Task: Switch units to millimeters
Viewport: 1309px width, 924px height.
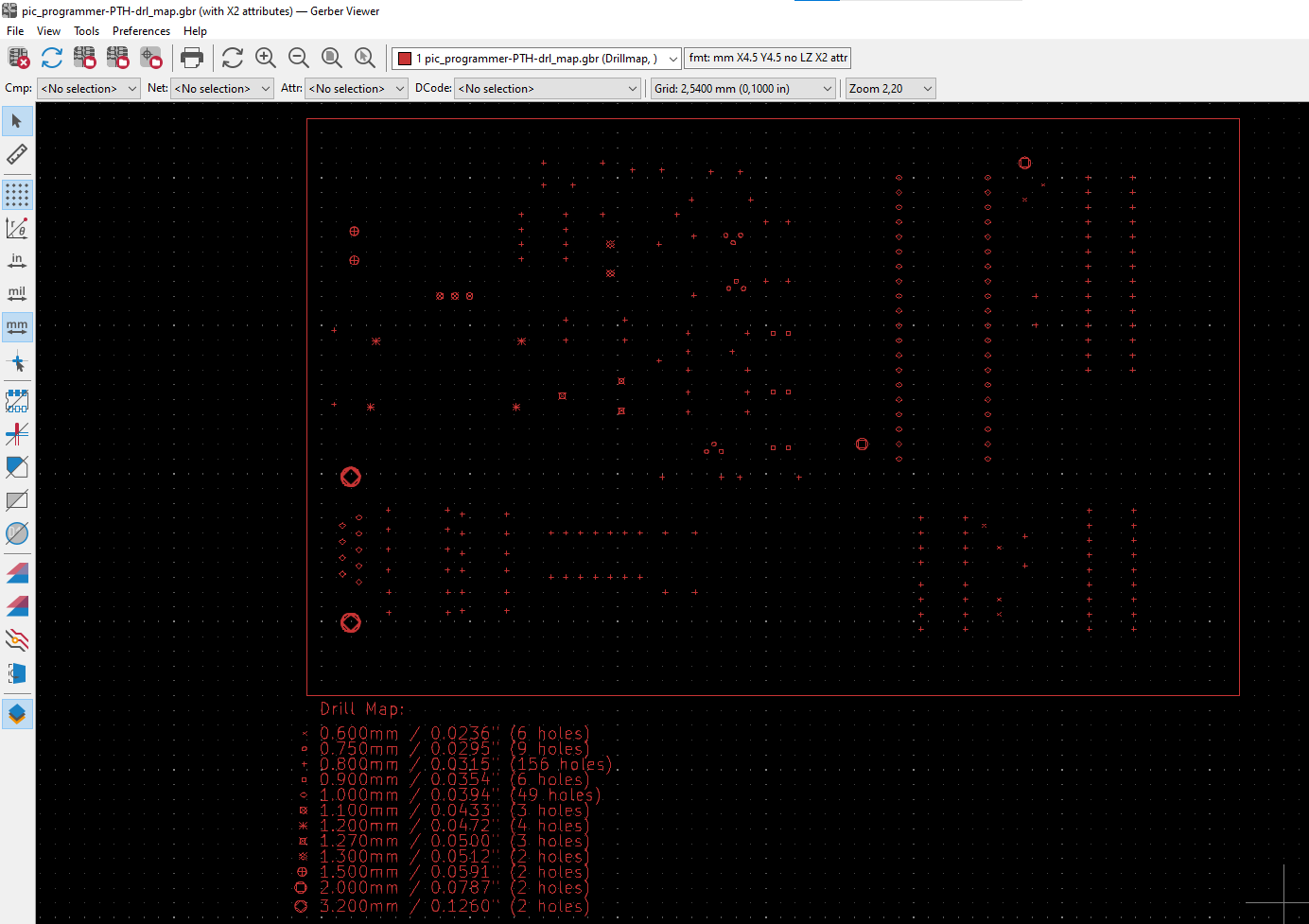Action: click(17, 327)
